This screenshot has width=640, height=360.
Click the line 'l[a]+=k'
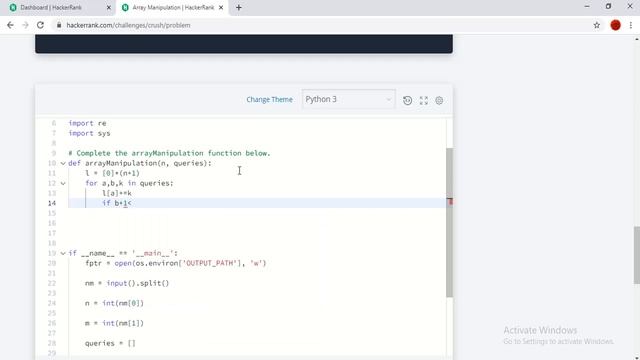pyautogui.click(x=117, y=193)
